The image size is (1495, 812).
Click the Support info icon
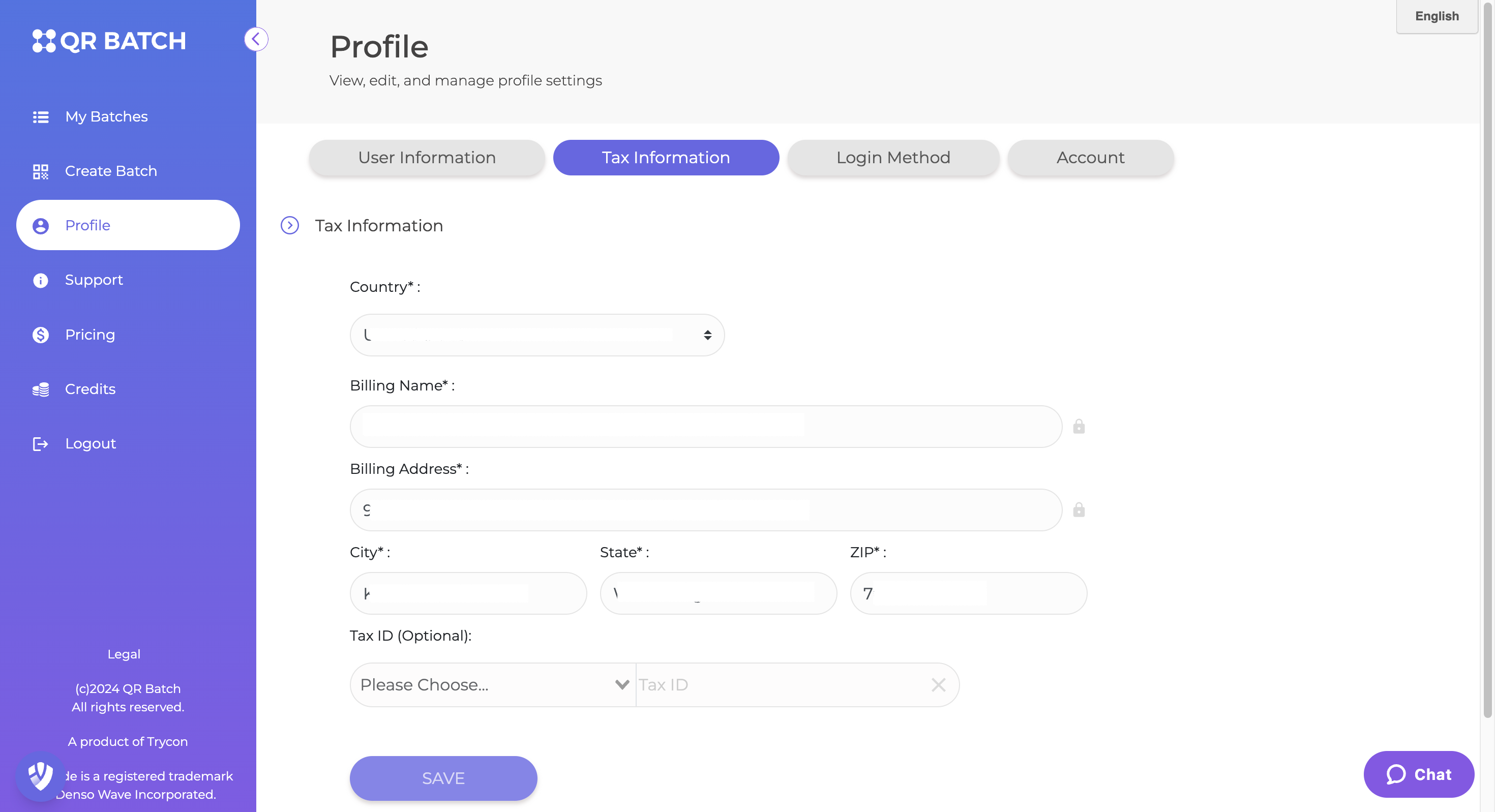41,280
